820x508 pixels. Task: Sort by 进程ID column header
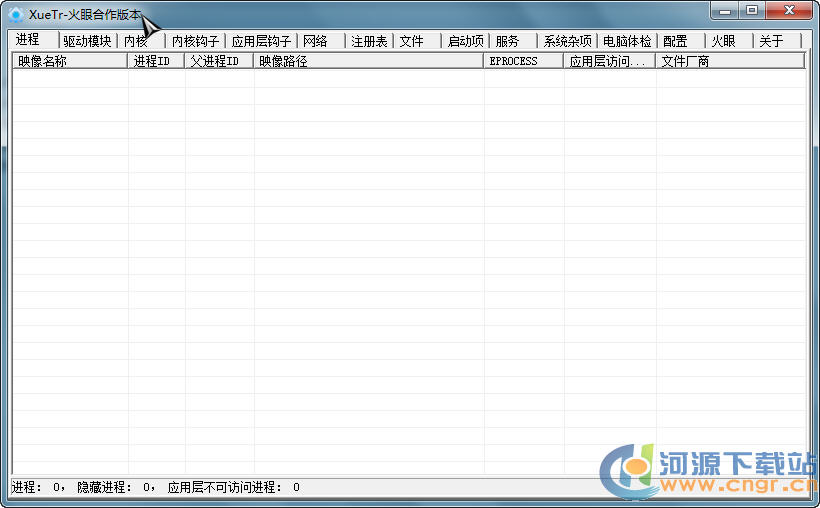156,61
